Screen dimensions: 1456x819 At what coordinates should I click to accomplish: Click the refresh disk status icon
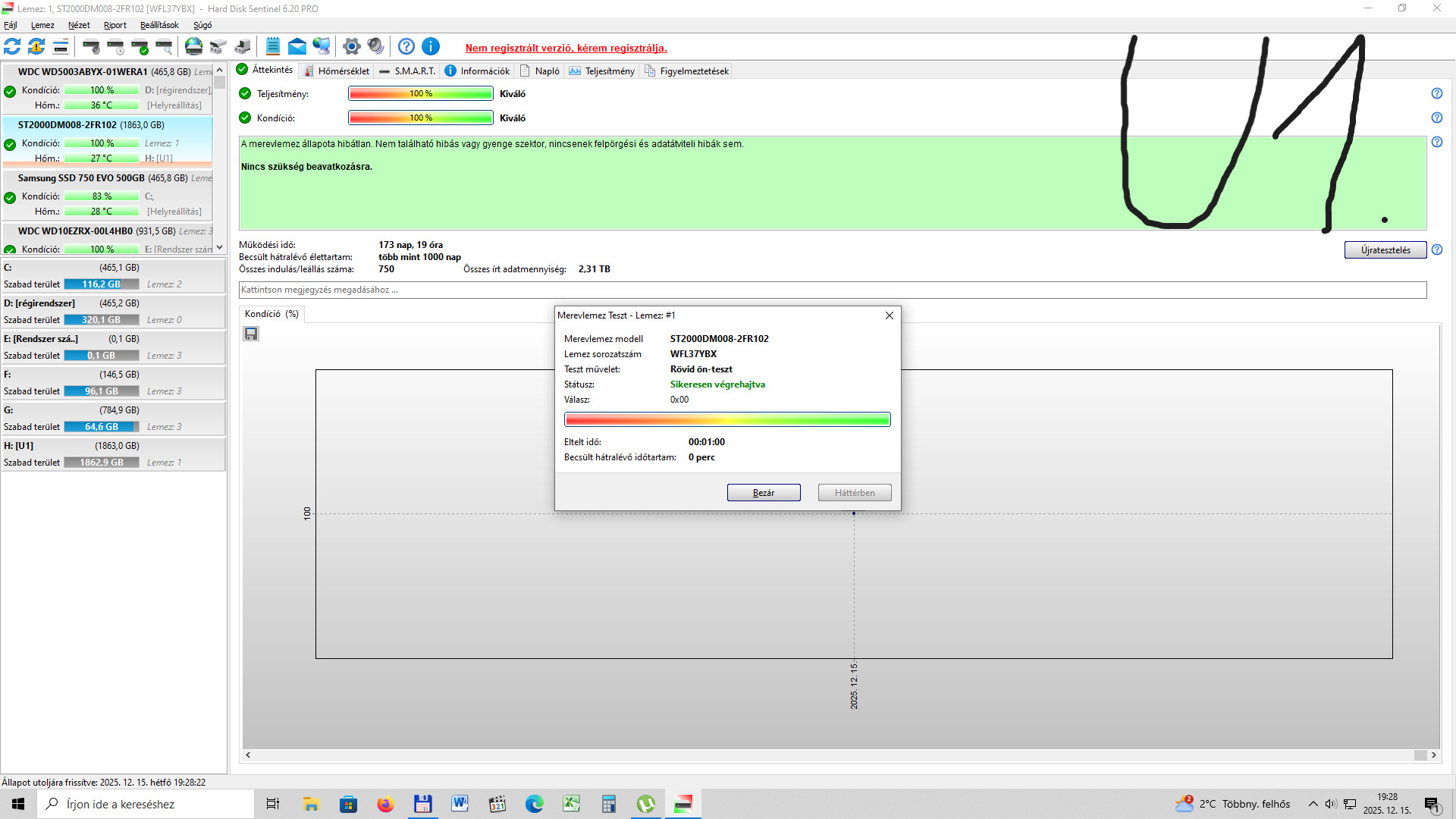coord(12,46)
